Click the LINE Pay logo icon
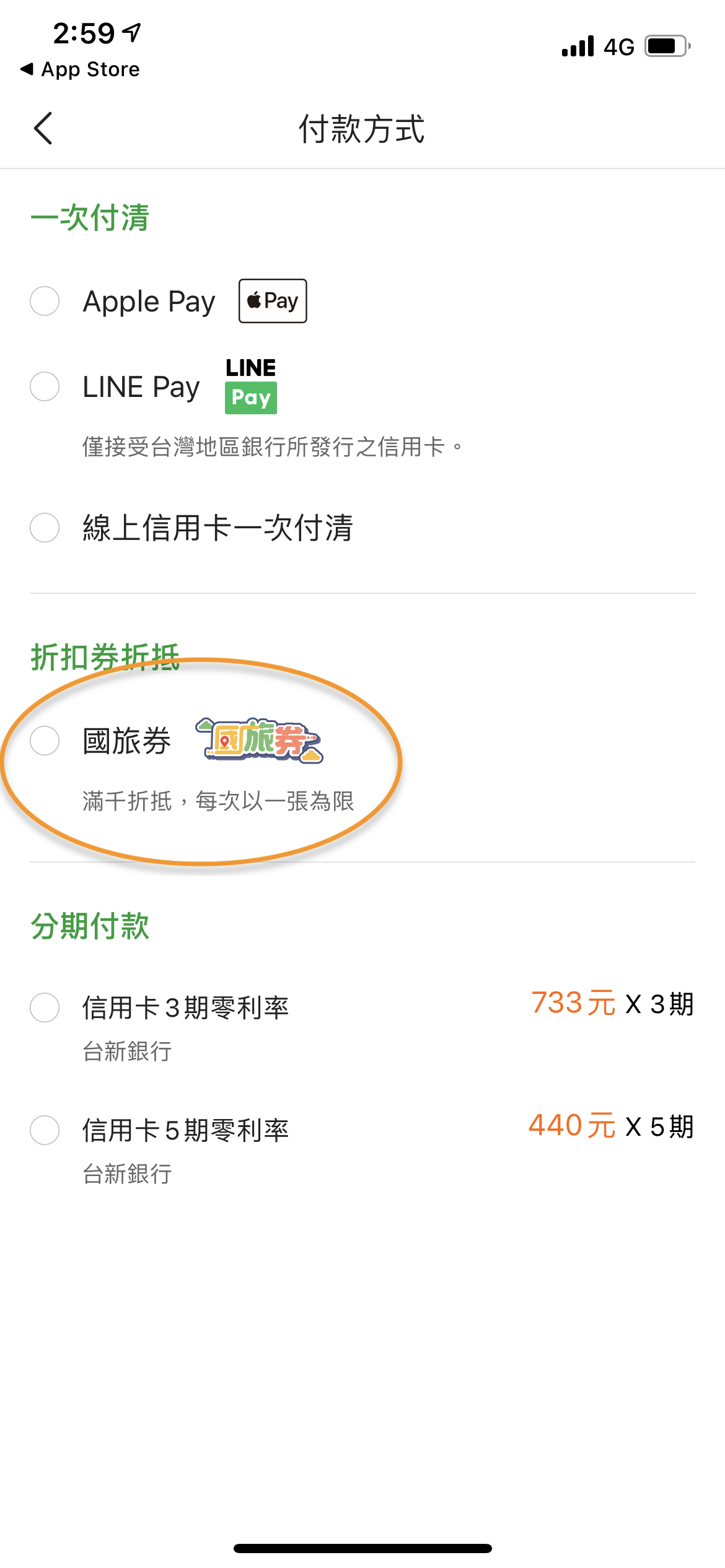The height and width of the screenshot is (1568, 725). coord(251,386)
